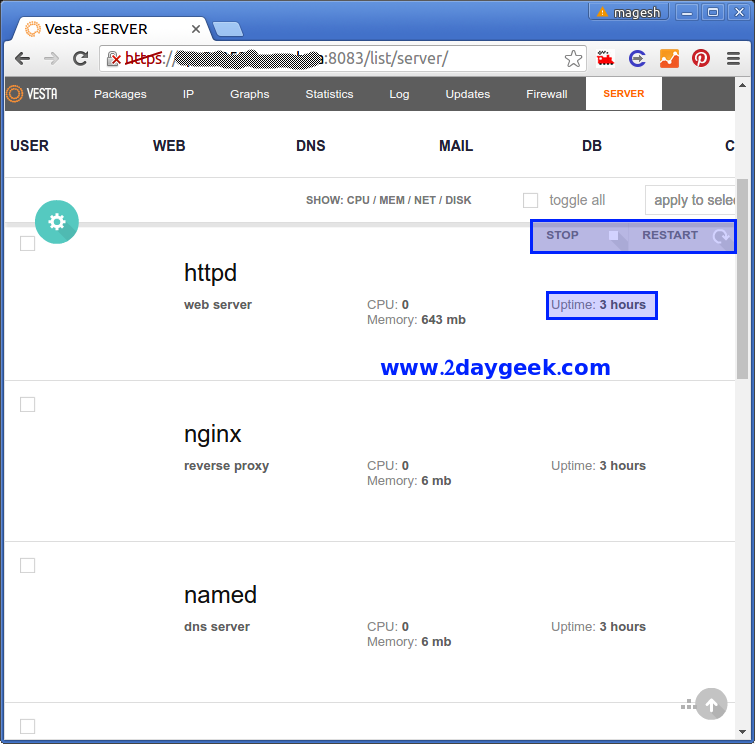Click the blue circular arrow extension icon
Viewport: 755px width, 744px height.
pyautogui.click(x=637, y=58)
